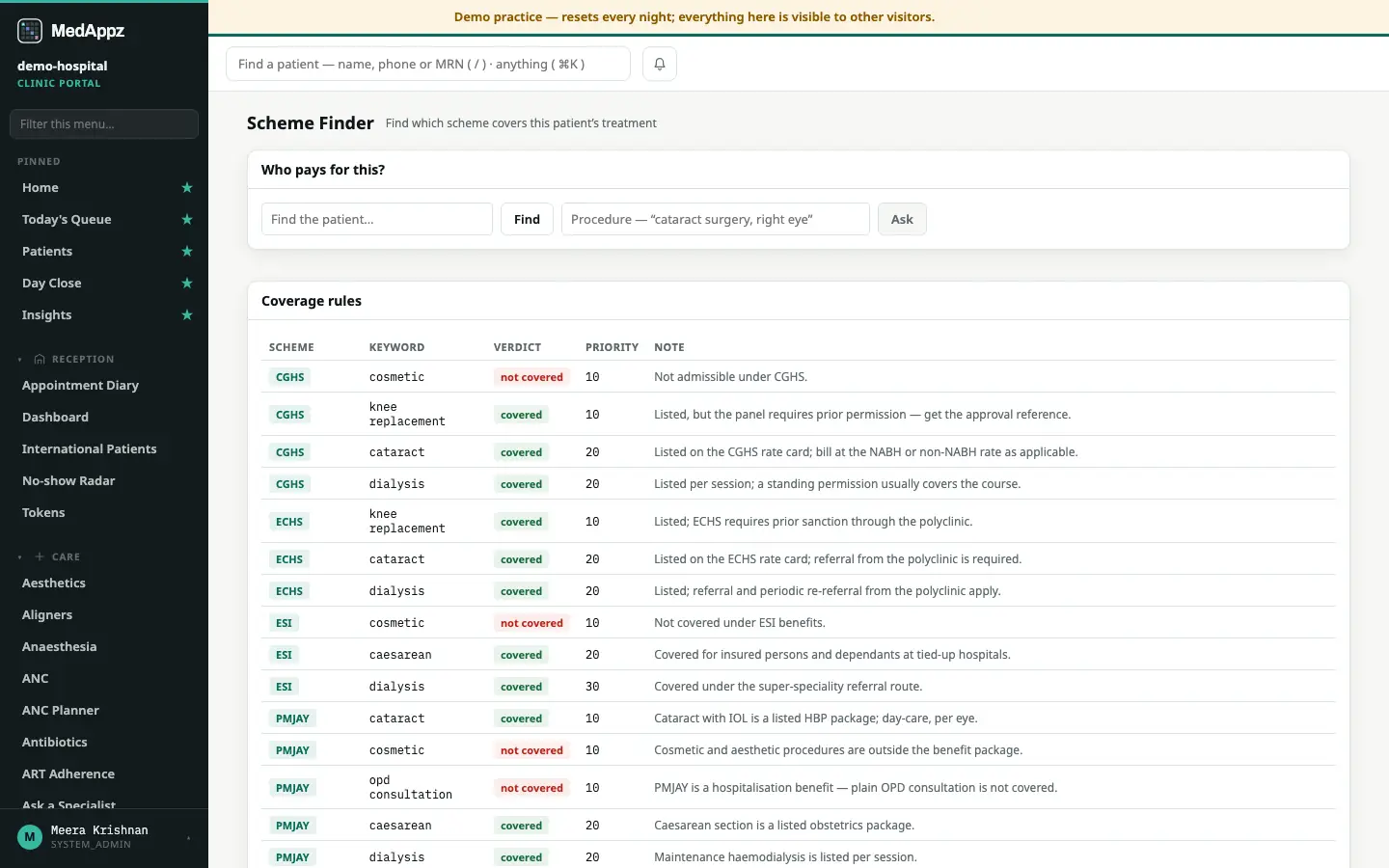Click 'covered' in the CGHS cataract row

pos(521,452)
